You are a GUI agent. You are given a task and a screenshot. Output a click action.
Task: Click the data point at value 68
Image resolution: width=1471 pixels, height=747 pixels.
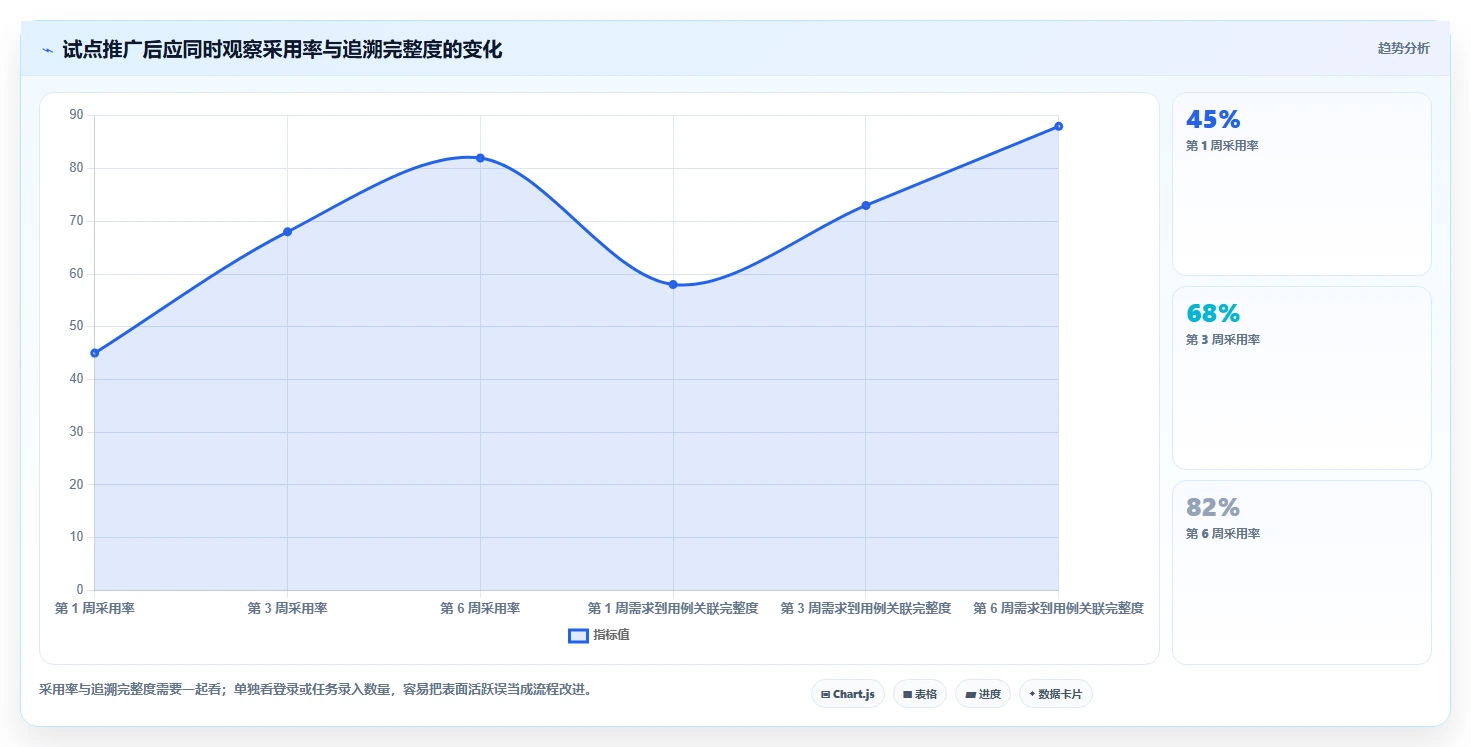point(287,232)
